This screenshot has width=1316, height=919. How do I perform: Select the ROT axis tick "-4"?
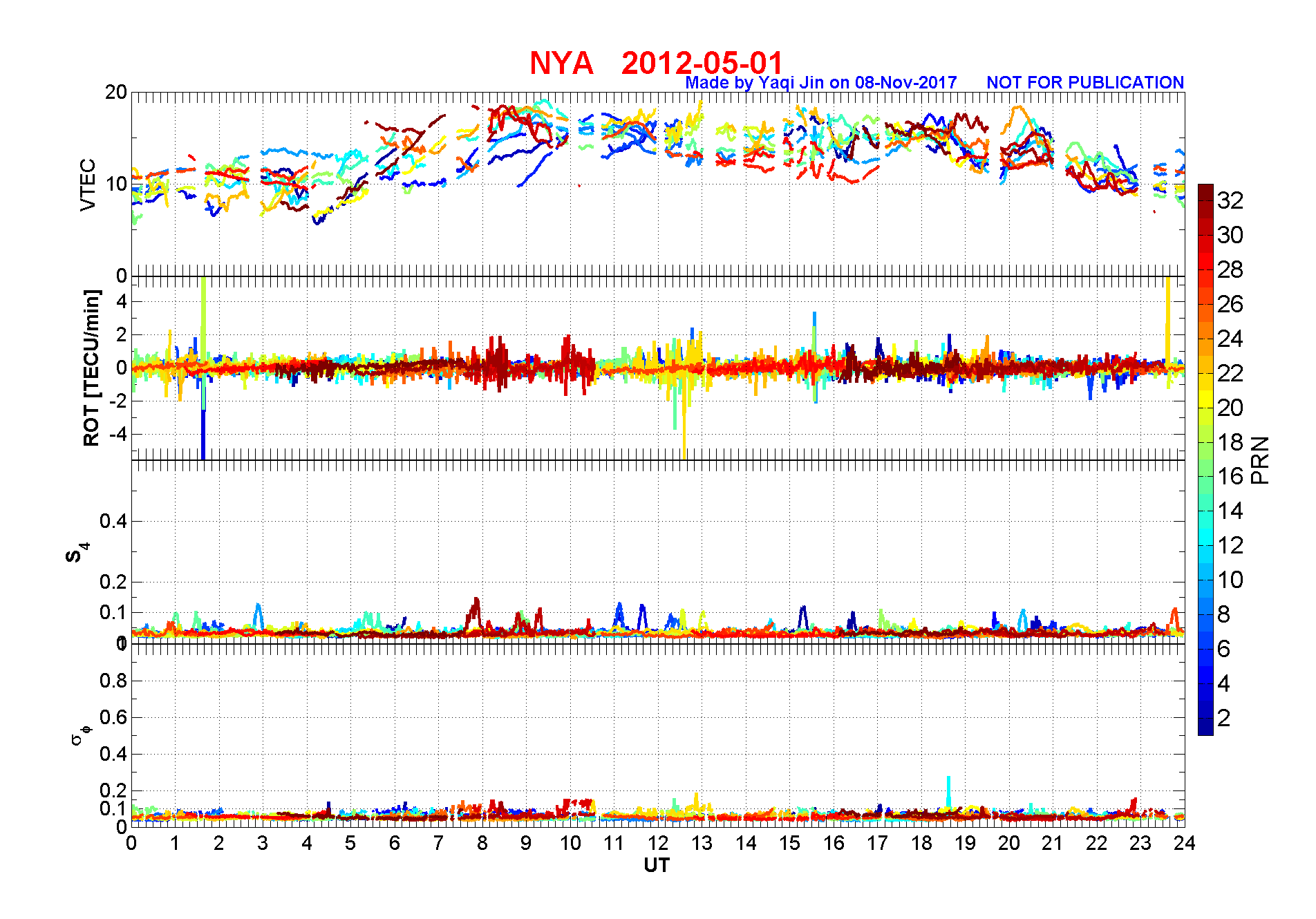[x=118, y=435]
